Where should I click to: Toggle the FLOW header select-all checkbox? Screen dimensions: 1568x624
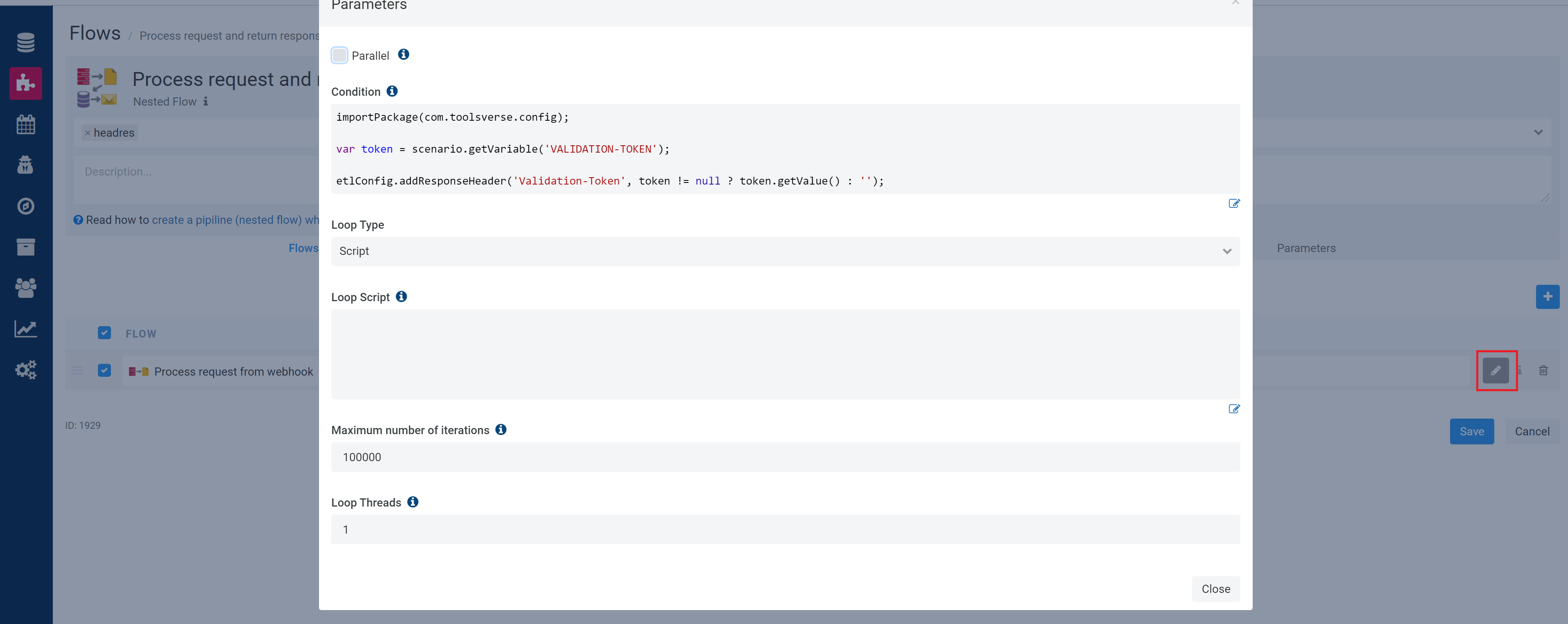[x=104, y=333]
